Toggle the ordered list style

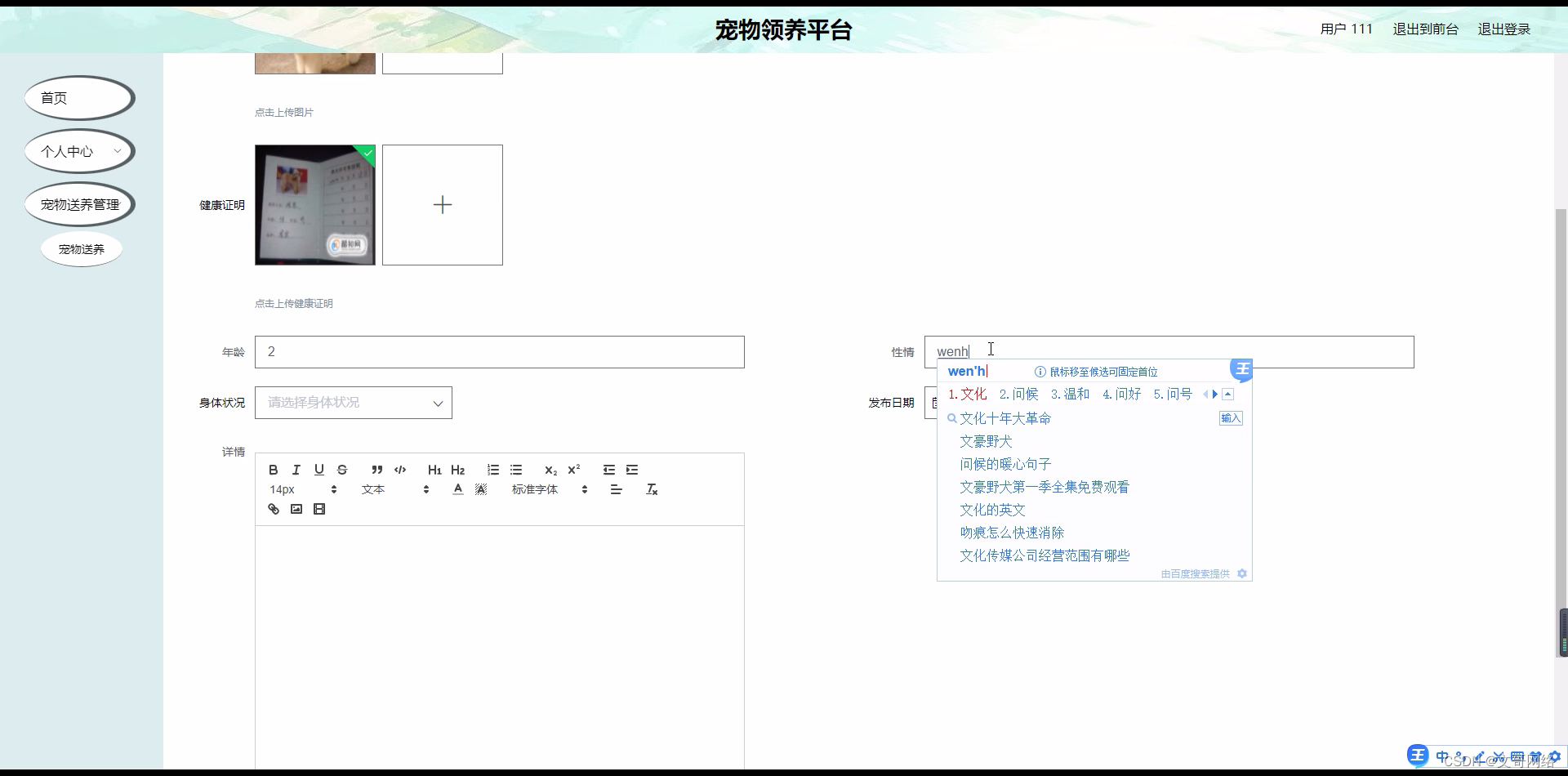pyautogui.click(x=492, y=470)
